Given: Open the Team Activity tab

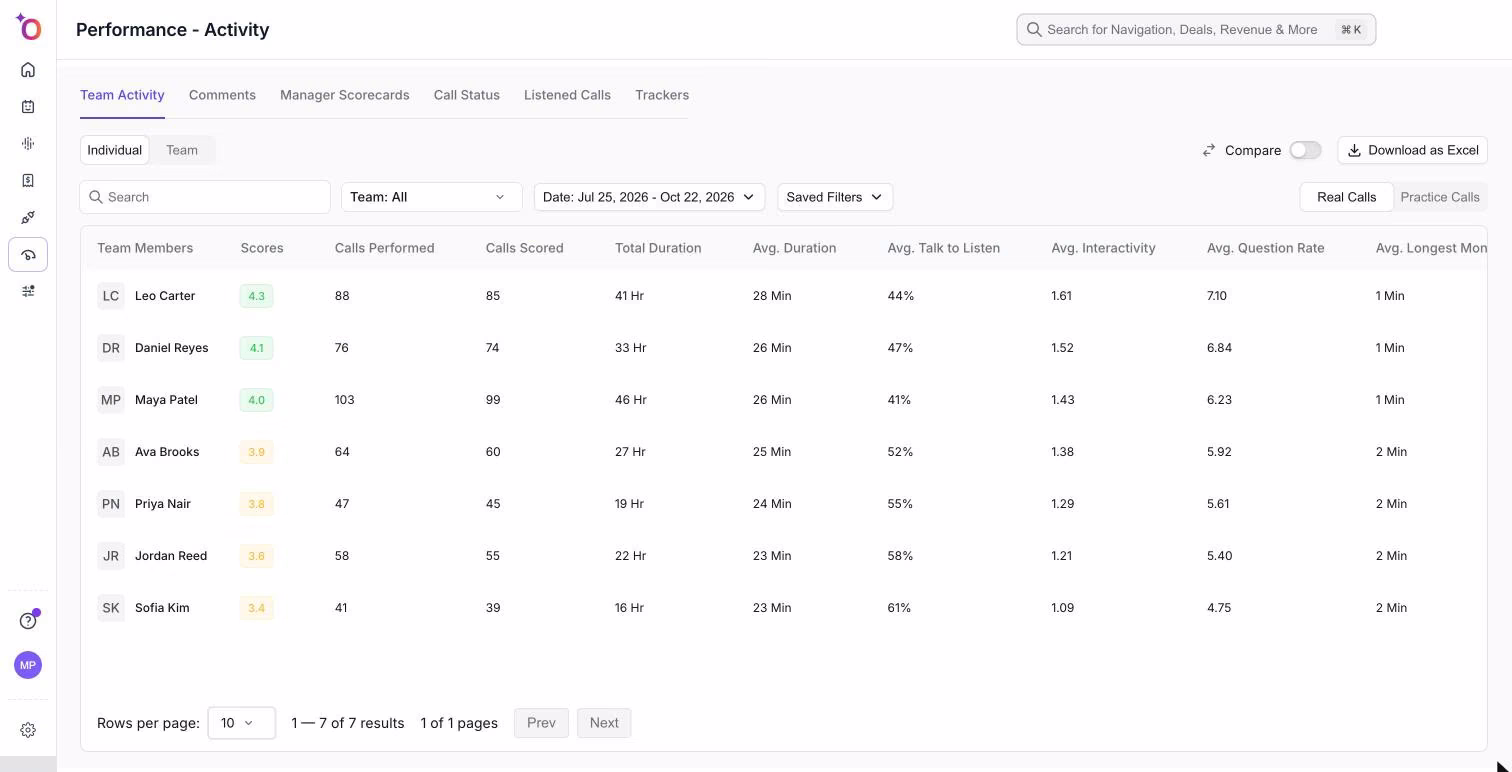Looking at the screenshot, I should click(x=122, y=95).
